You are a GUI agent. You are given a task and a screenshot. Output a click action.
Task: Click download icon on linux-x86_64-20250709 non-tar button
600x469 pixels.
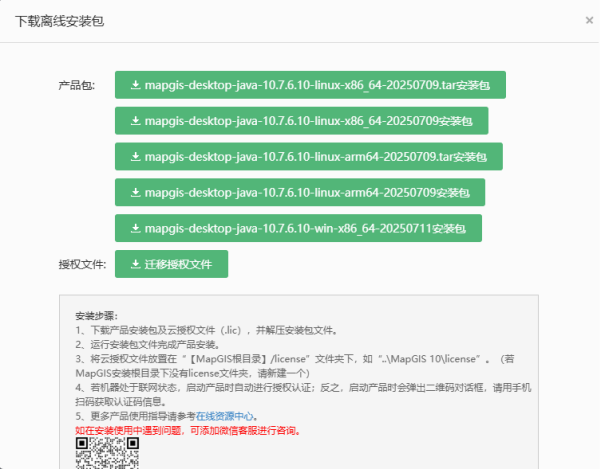coord(135,121)
